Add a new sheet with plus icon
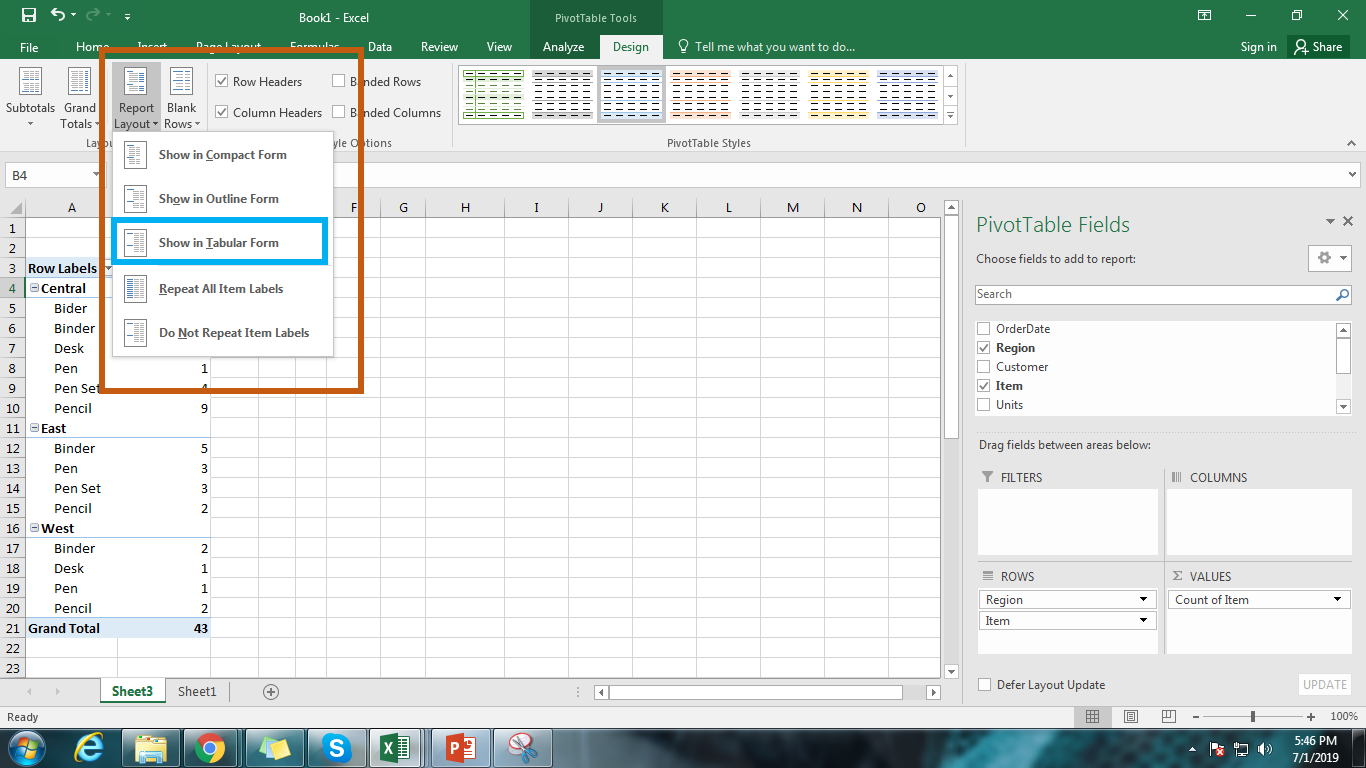1366x768 pixels. point(271,691)
